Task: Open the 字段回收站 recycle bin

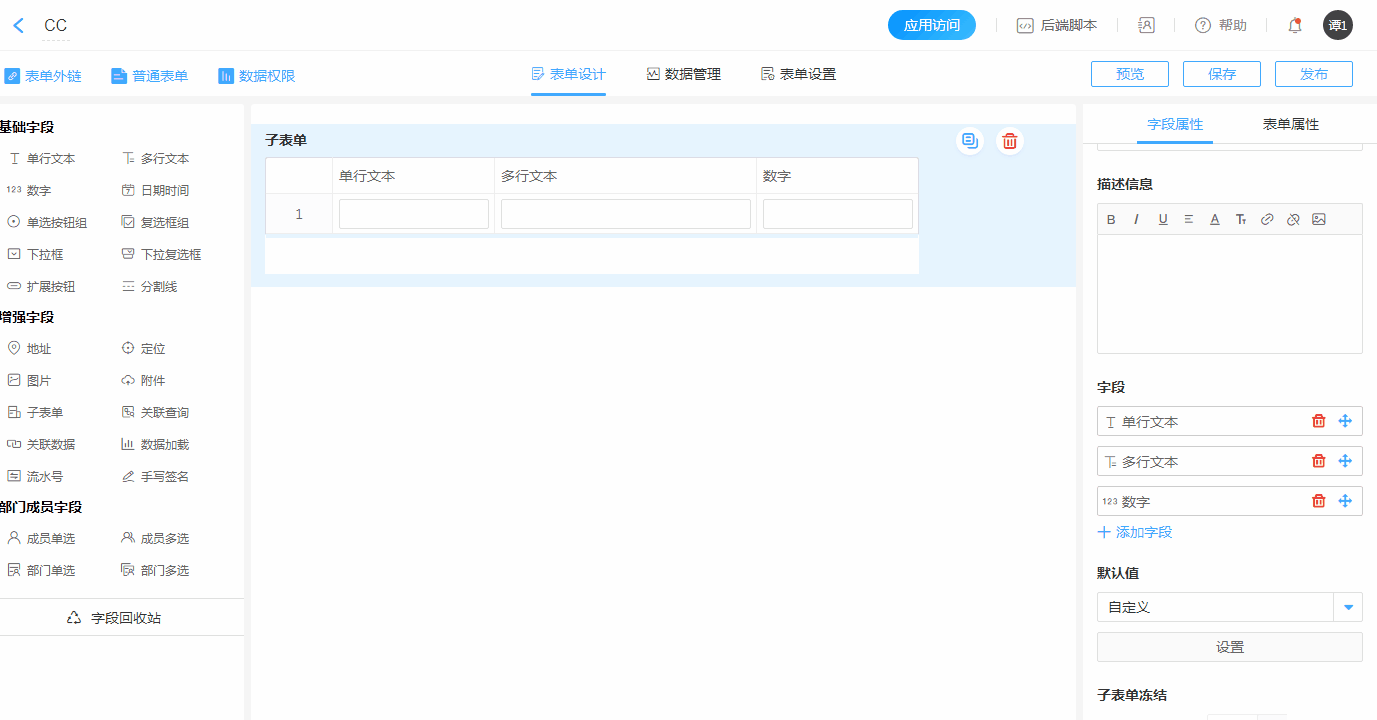Action: pyautogui.click(x=113, y=618)
